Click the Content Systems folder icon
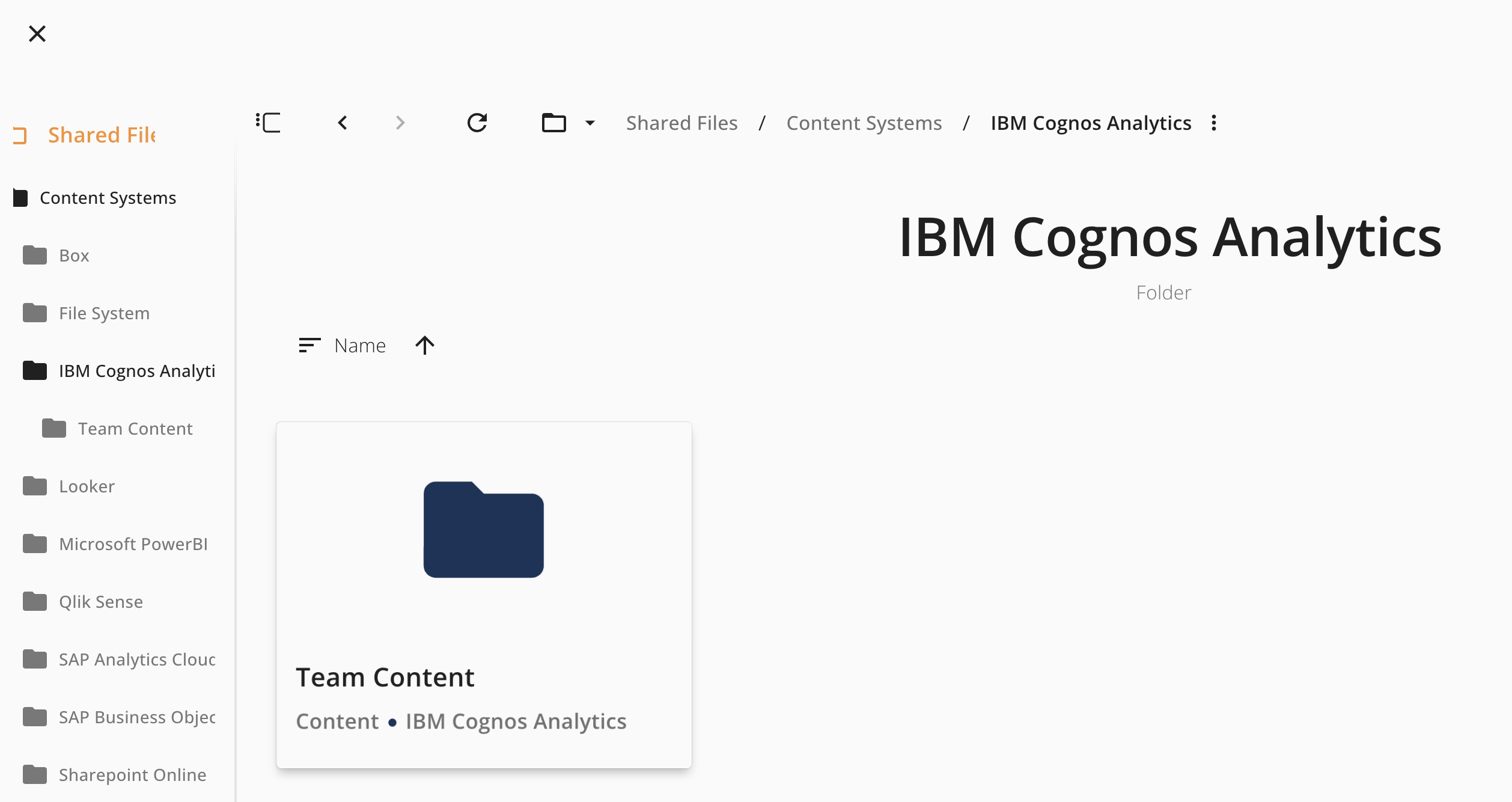 20,197
